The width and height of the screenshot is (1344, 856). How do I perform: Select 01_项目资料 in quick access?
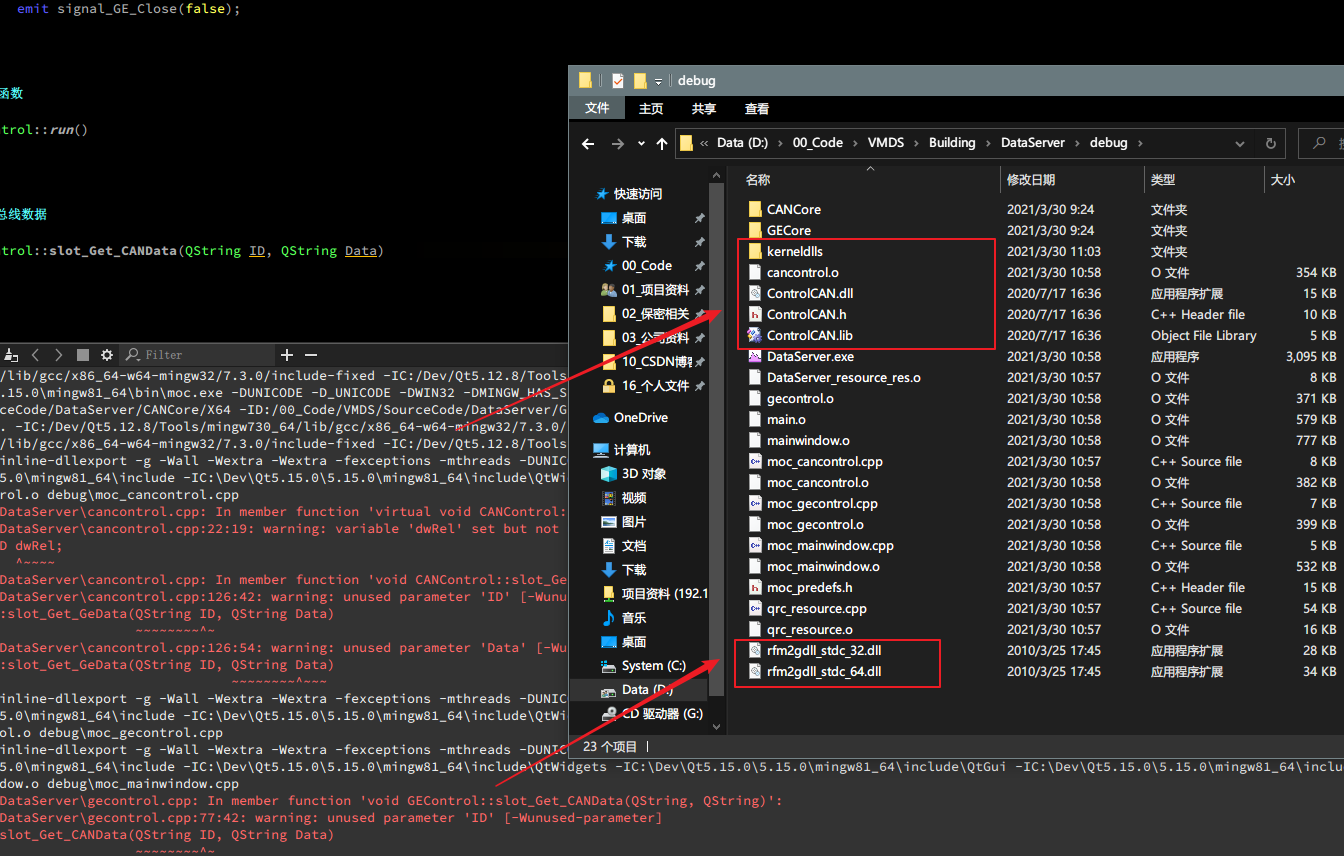click(655, 290)
